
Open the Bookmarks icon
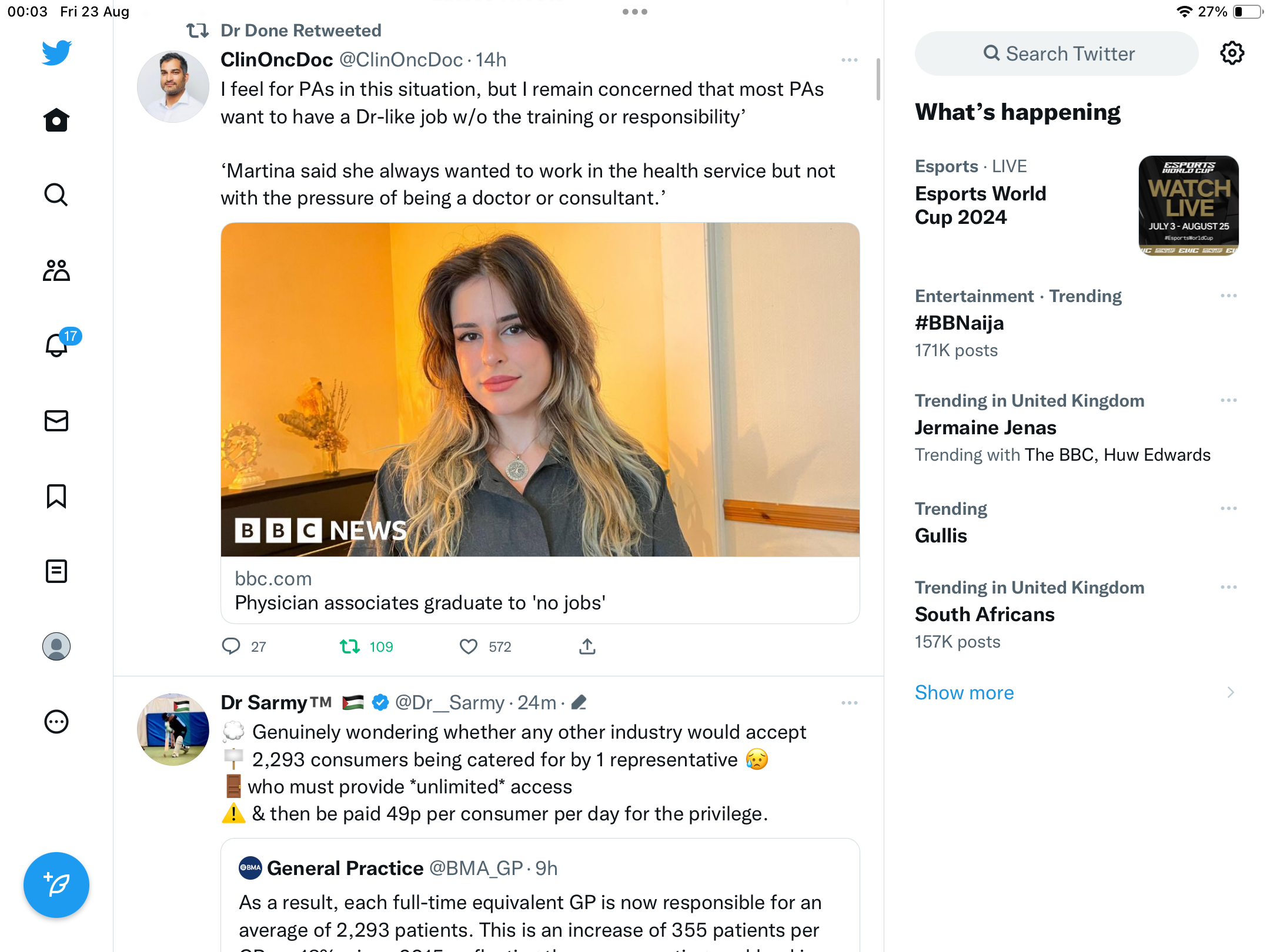click(56, 496)
